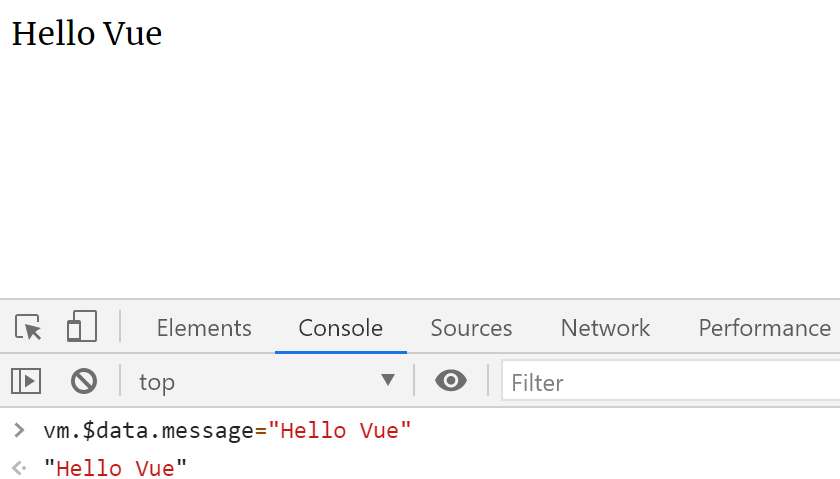The height and width of the screenshot is (479, 840).
Task: Go to the Network tab
Action: click(x=605, y=328)
